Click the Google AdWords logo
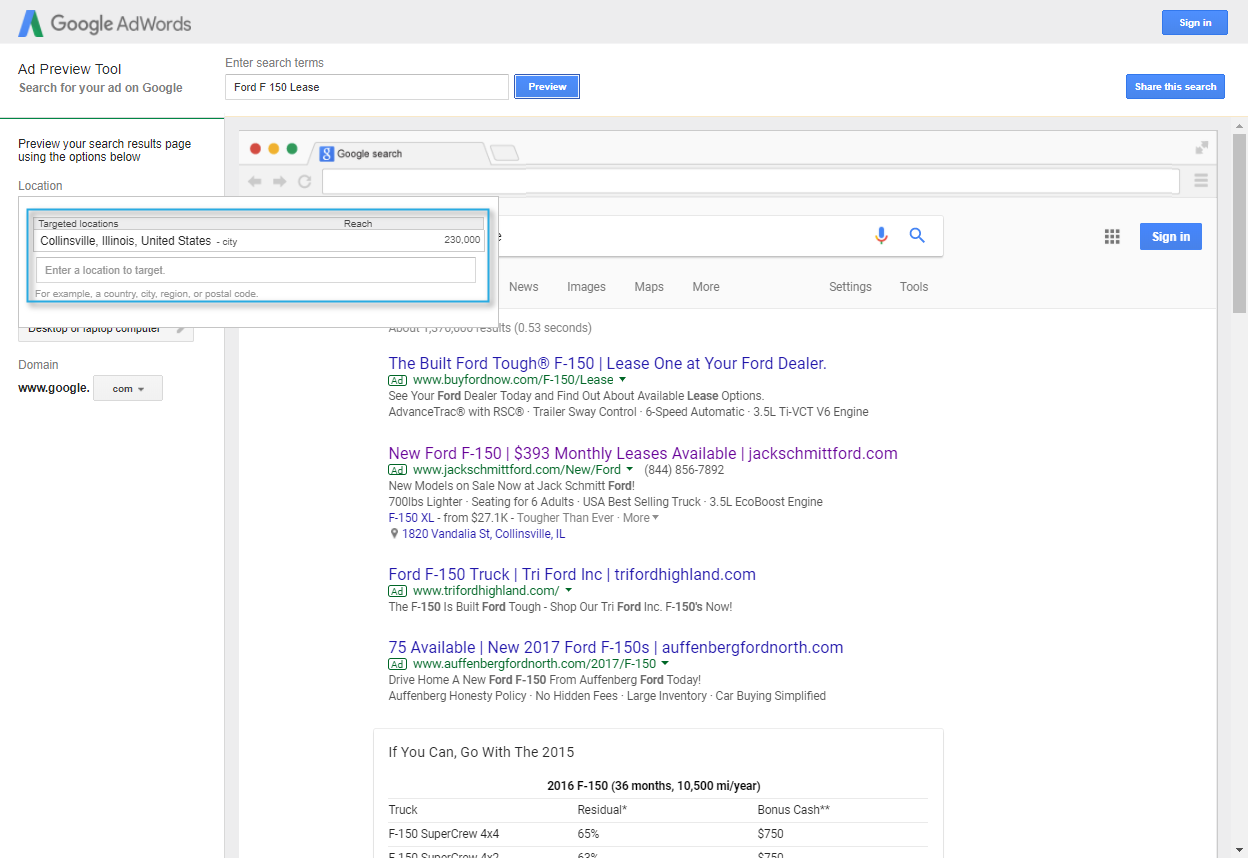Image resolution: width=1248 pixels, height=858 pixels. (x=103, y=22)
